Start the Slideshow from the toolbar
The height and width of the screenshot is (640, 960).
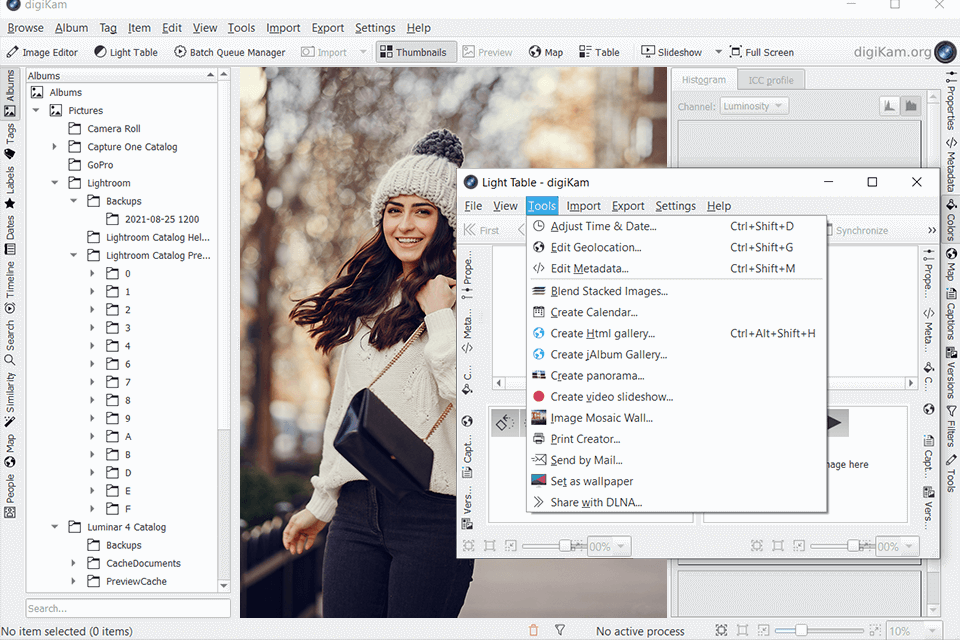[x=671, y=52]
